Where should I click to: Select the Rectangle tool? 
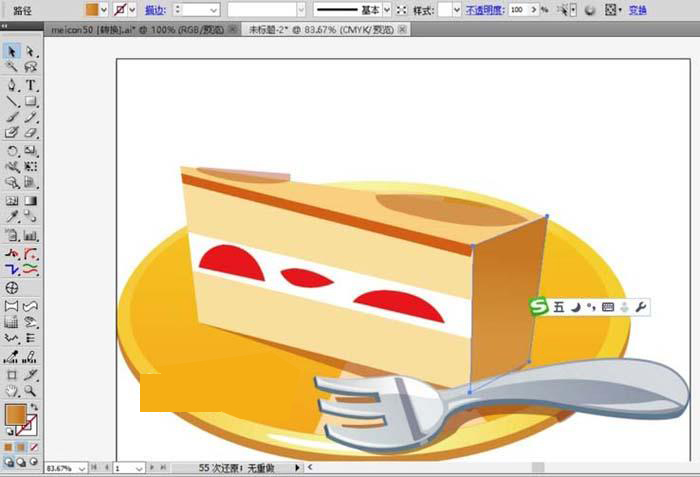[30, 101]
